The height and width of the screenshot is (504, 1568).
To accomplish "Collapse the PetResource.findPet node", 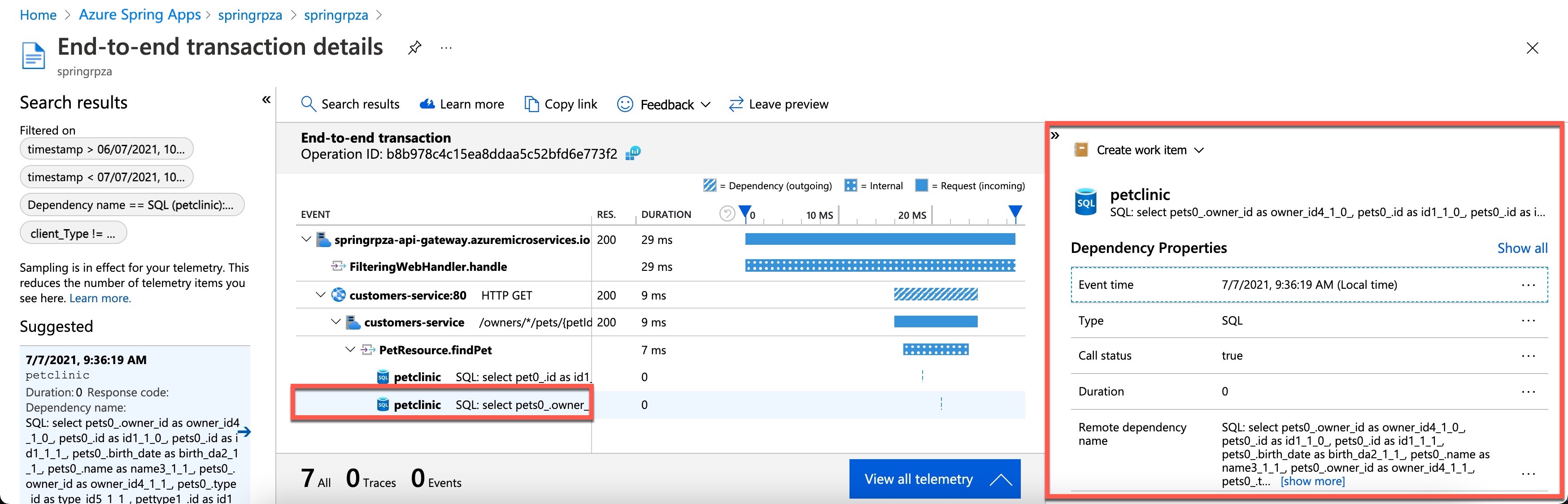I will point(350,349).
